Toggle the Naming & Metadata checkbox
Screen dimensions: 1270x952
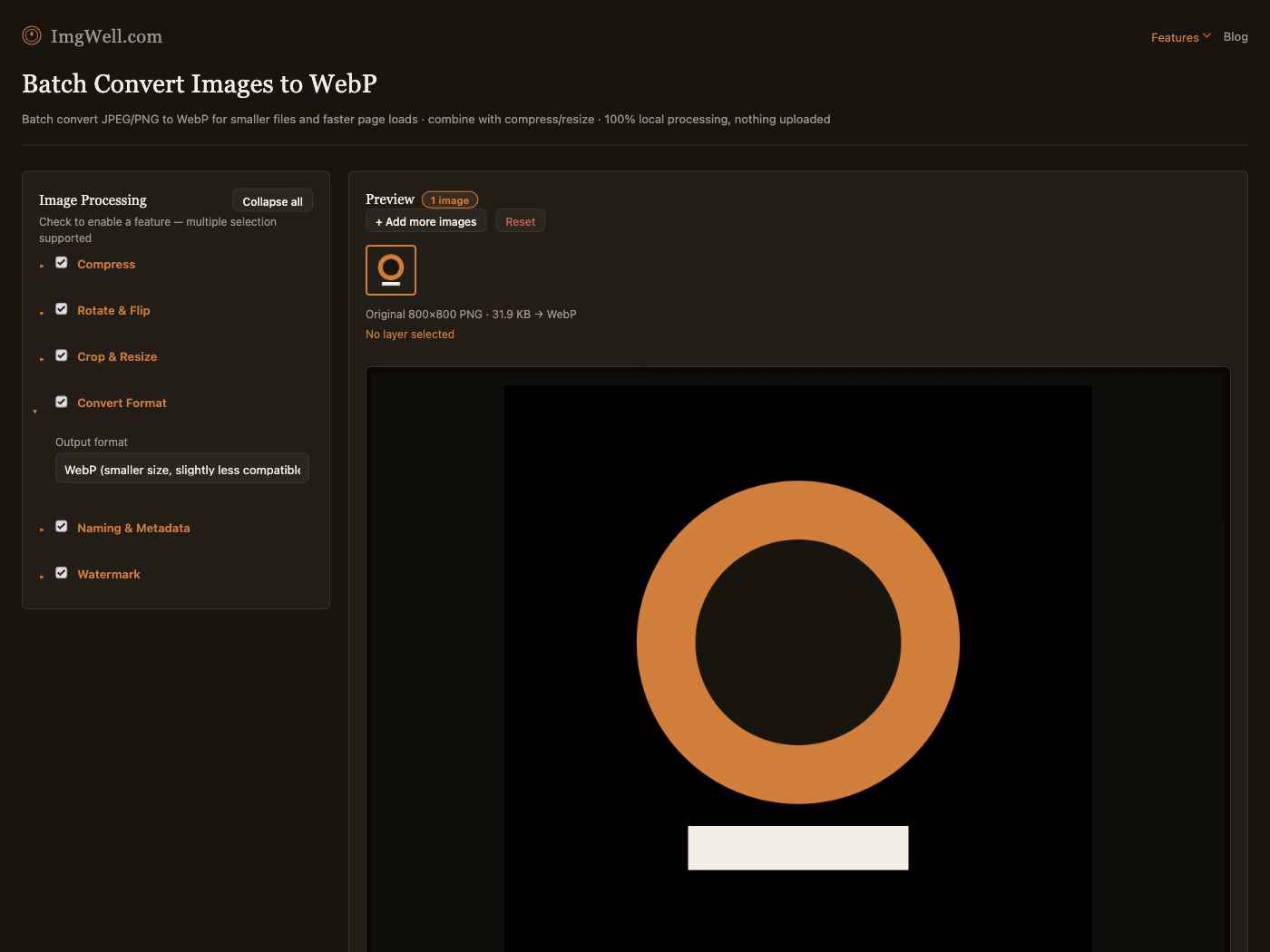(x=62, y=527)
